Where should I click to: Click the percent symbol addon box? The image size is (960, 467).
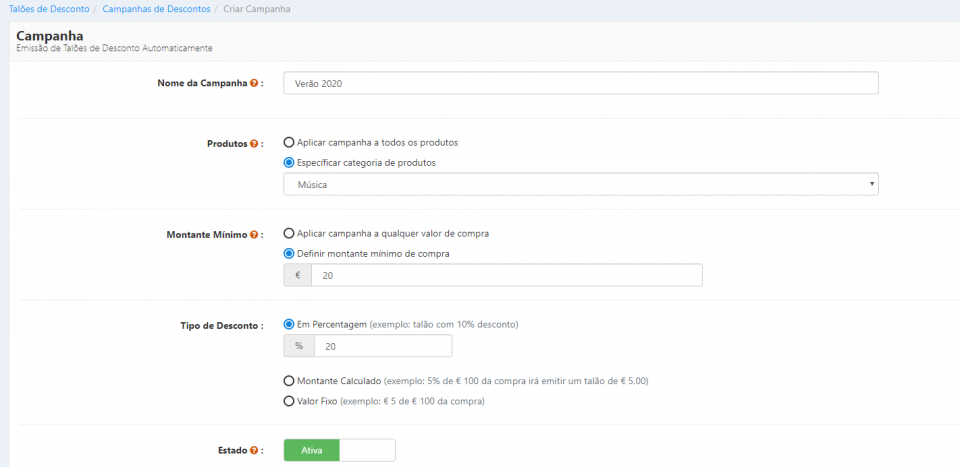click(299, 346)
